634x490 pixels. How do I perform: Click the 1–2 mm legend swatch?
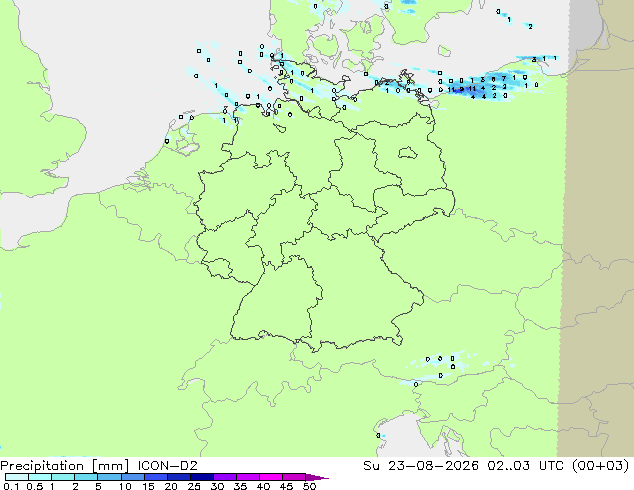click(63, 477)
